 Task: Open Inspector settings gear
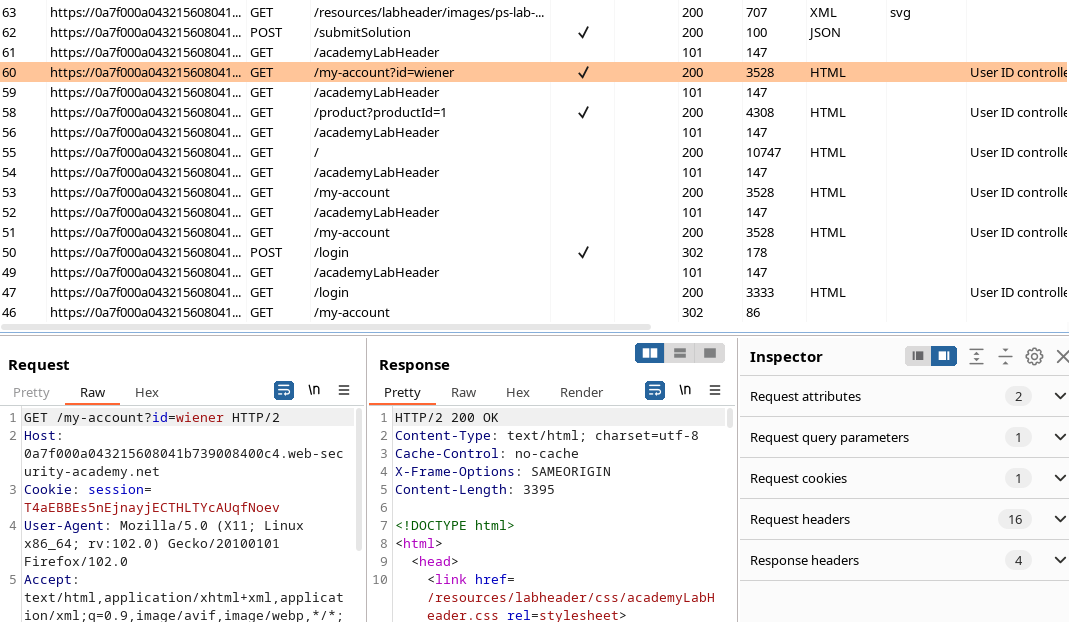click(1034, 356)
